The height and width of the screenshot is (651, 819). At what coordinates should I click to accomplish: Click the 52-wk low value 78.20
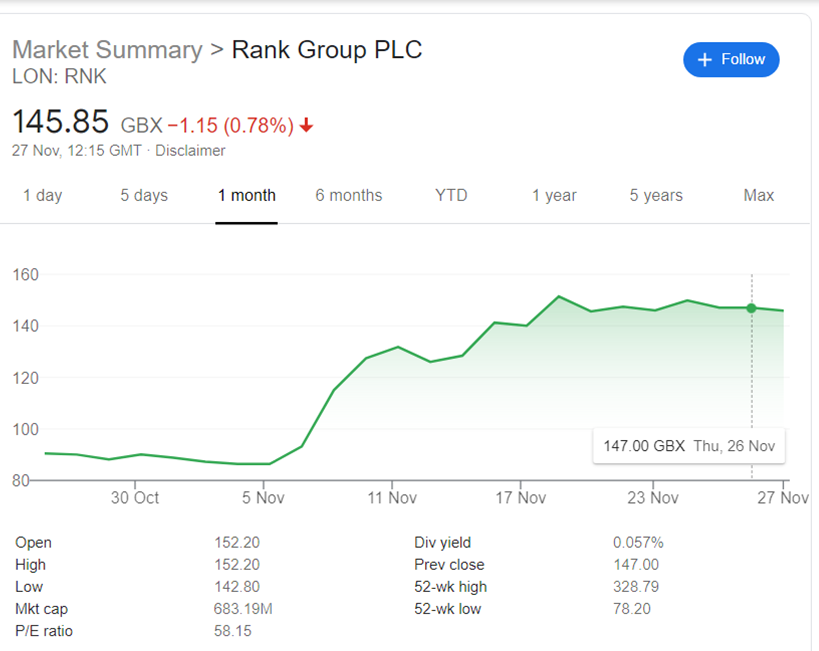pyautogui.click(x=631, y=609)
